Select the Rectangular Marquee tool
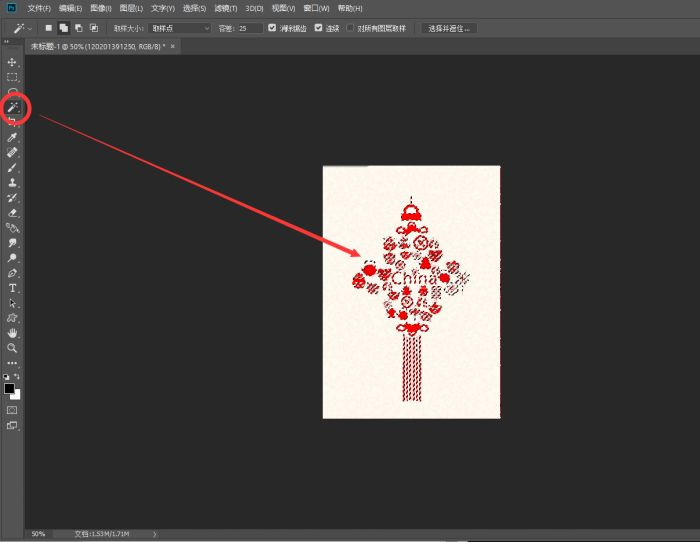 [x=13, y=77]
